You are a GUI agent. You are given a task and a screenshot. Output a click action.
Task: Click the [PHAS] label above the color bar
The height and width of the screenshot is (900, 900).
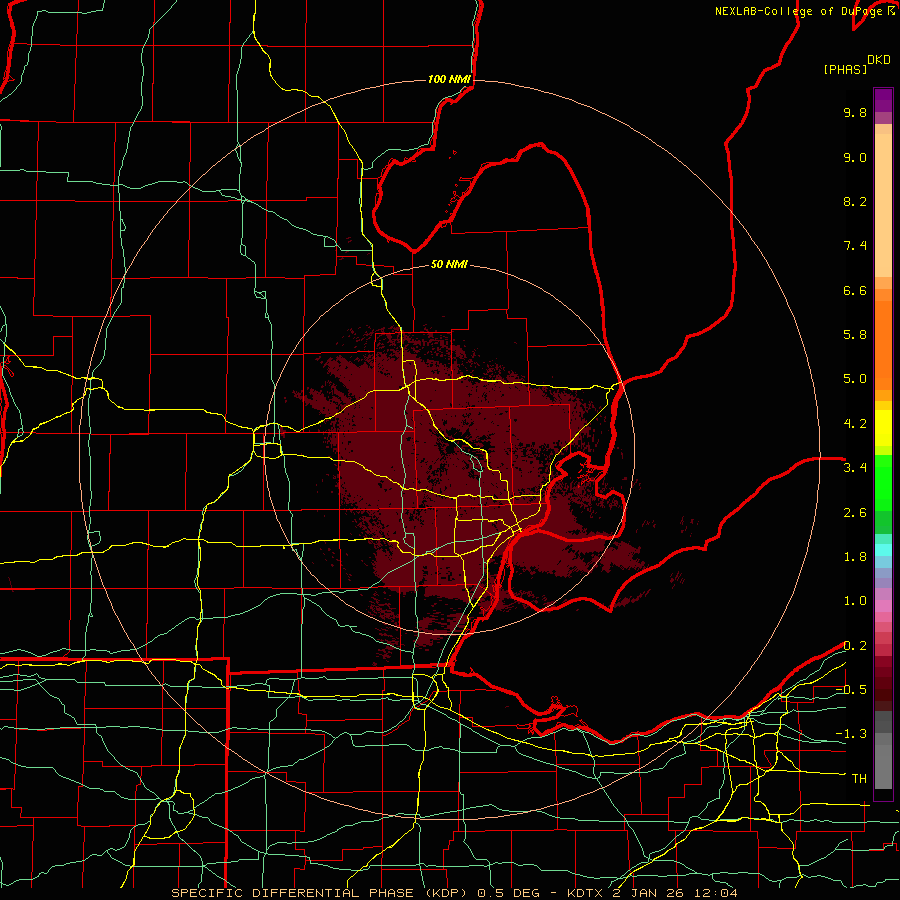point(845,69)
